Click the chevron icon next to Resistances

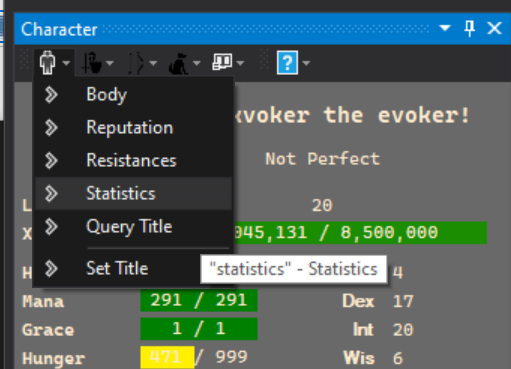51,160
